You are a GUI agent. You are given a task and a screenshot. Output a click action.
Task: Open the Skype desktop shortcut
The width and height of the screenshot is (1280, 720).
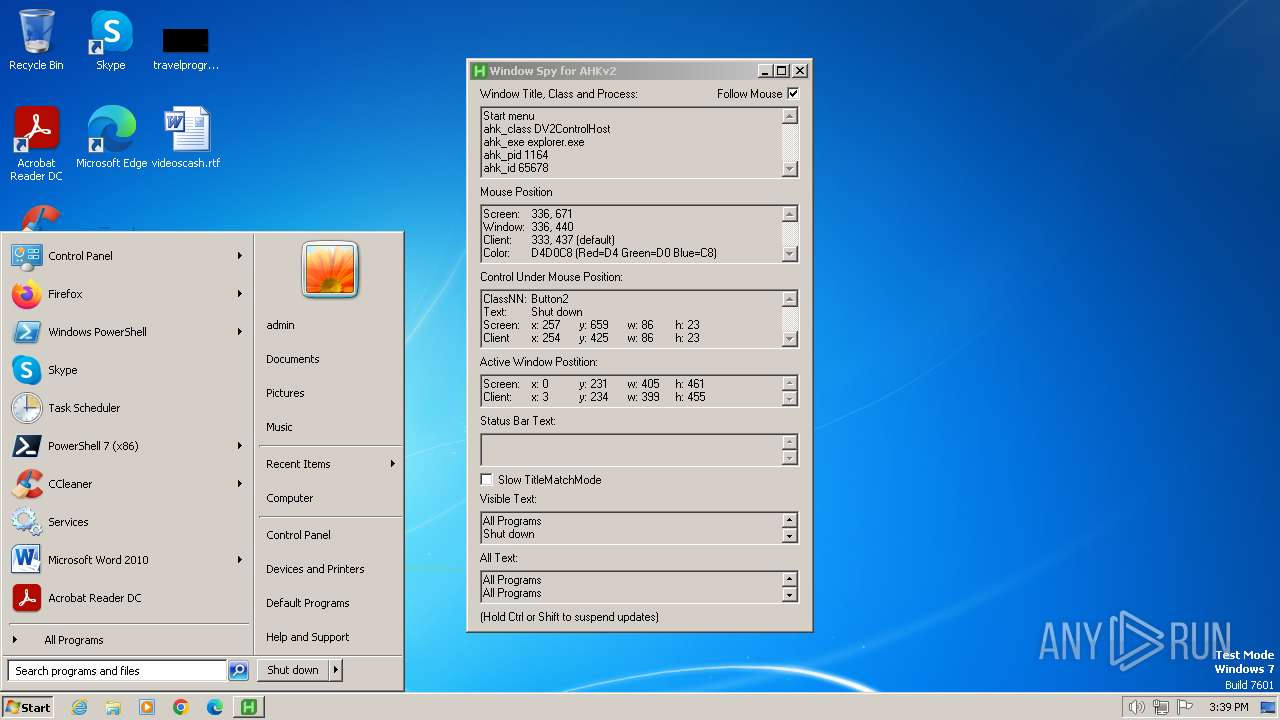[x=110, y=40]
